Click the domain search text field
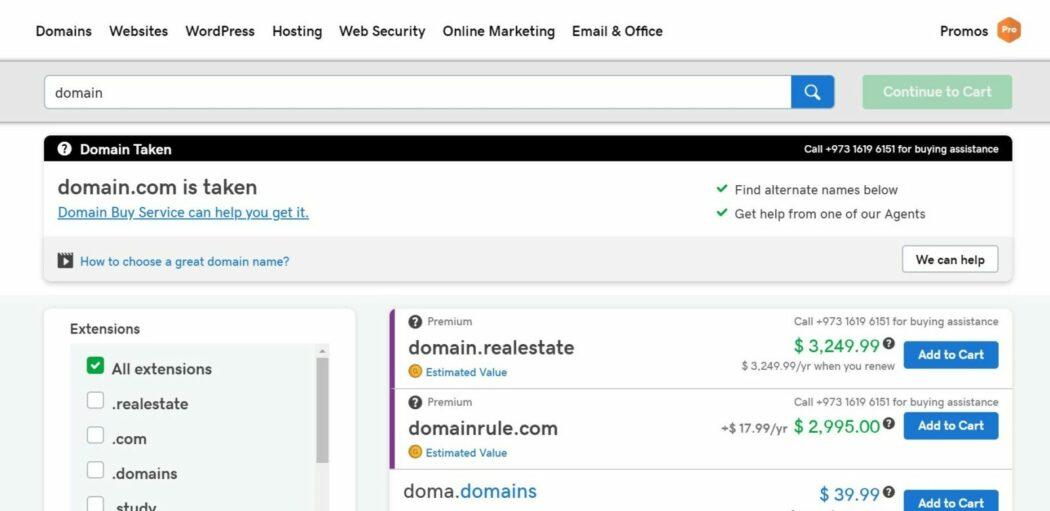 pyautogui.click(x=417, y=92)
